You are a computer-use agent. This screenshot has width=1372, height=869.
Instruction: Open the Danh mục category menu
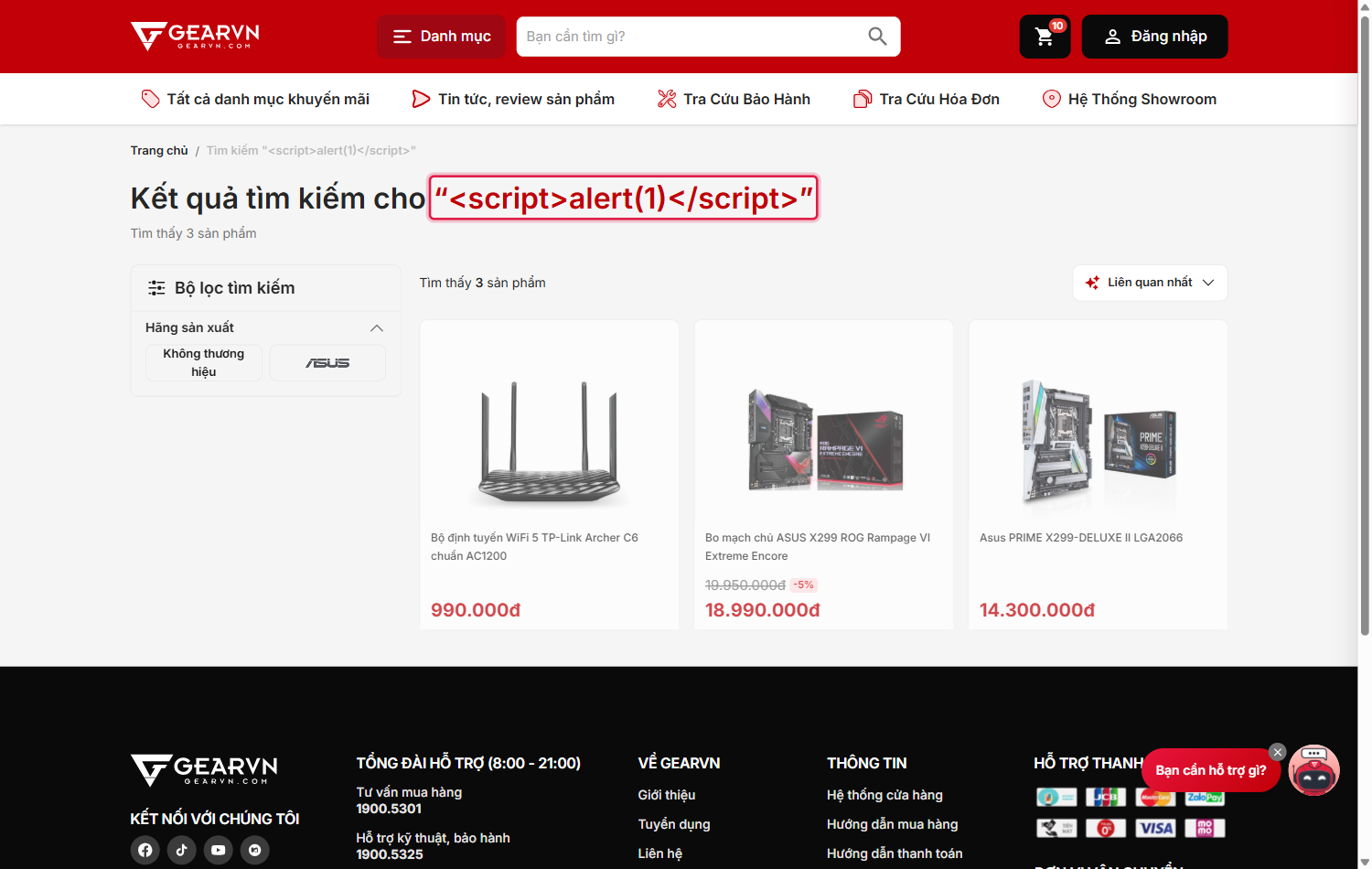[x=442, y=37]
